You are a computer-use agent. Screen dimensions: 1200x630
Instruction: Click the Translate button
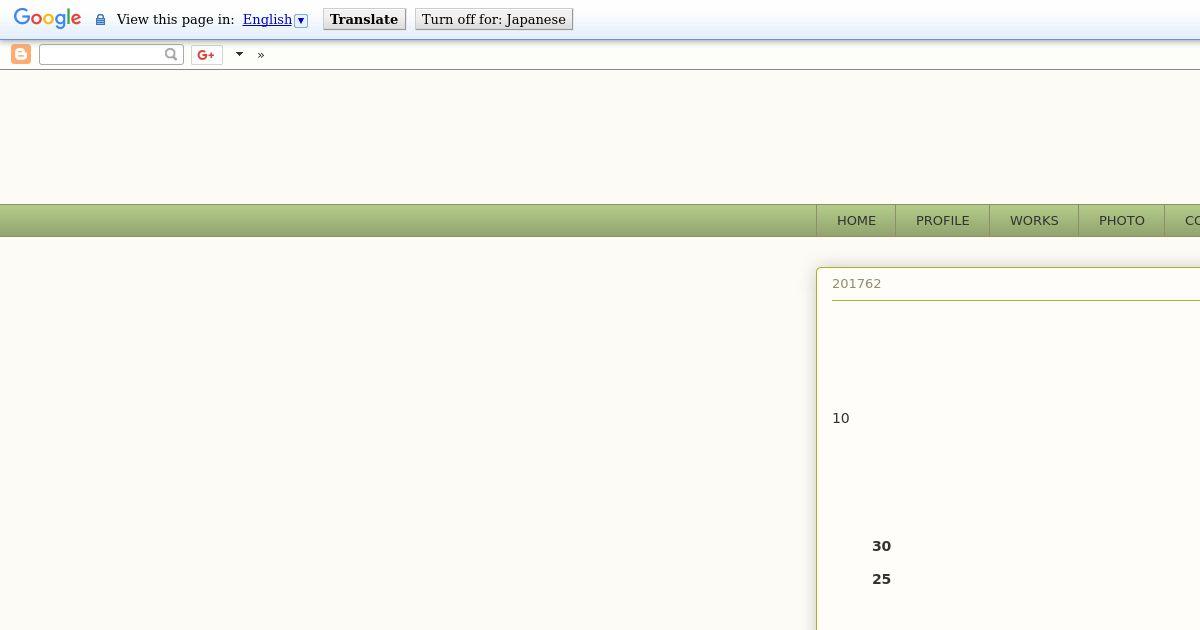coord(364,19)
